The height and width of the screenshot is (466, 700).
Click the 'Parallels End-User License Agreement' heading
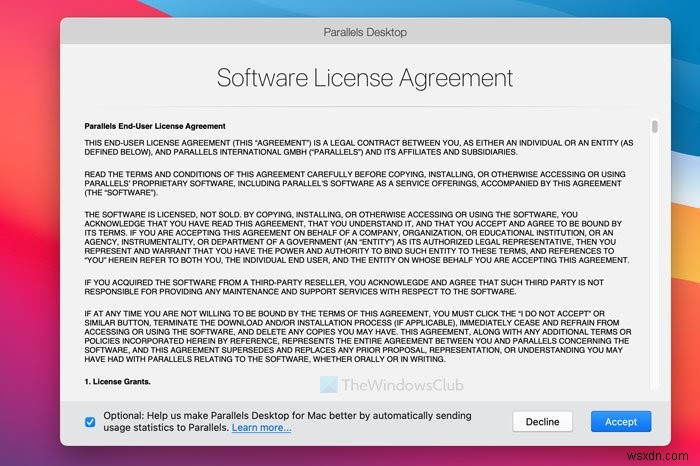coord(155,126)
